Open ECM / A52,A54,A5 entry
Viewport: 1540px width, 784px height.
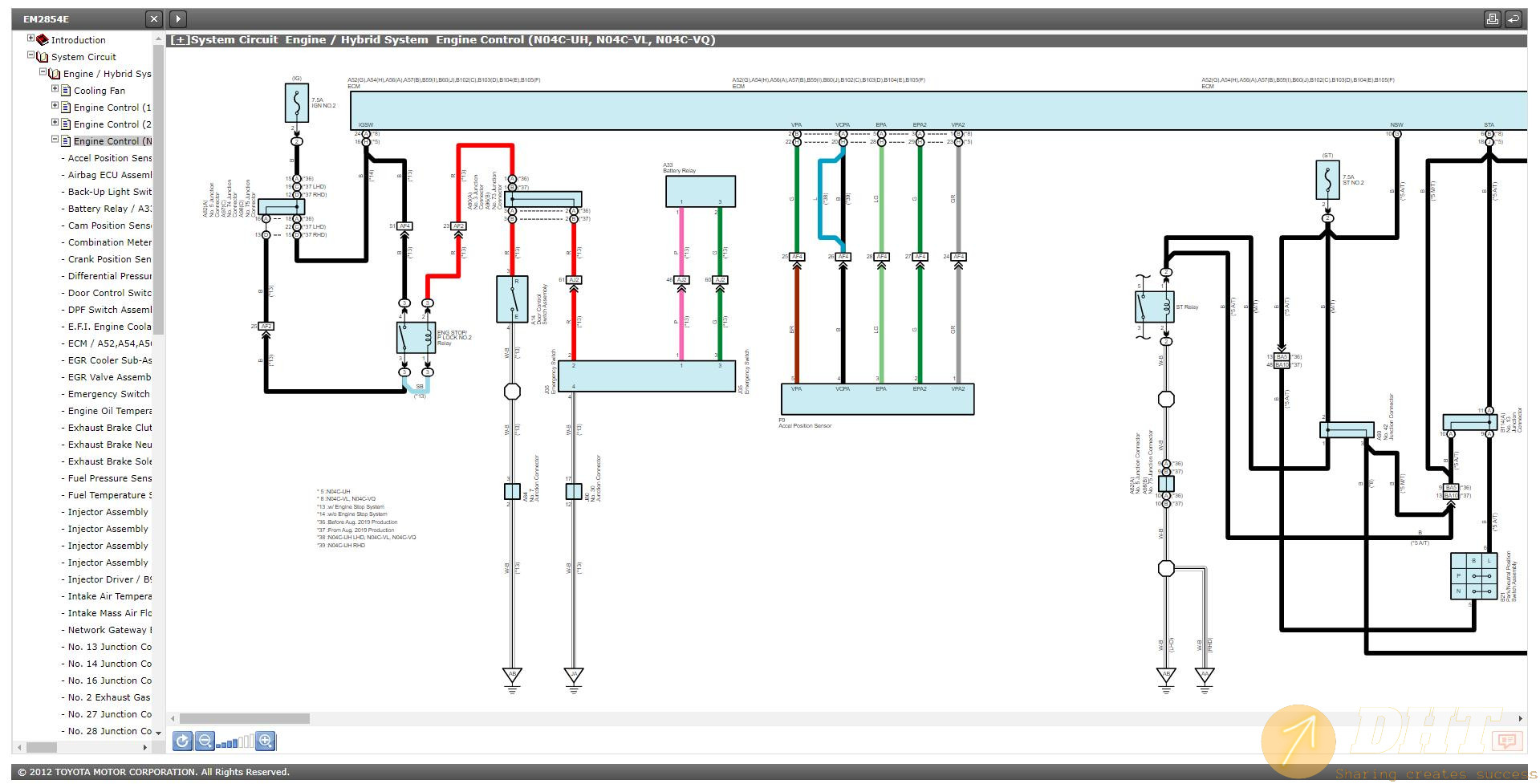click(x=110, y=343)
